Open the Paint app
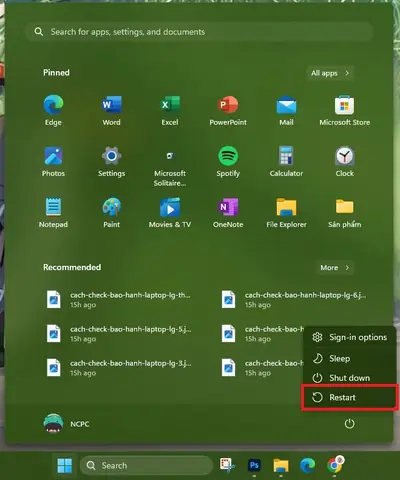This screenshot has width=400, height=480. click(x=111, y=213)
